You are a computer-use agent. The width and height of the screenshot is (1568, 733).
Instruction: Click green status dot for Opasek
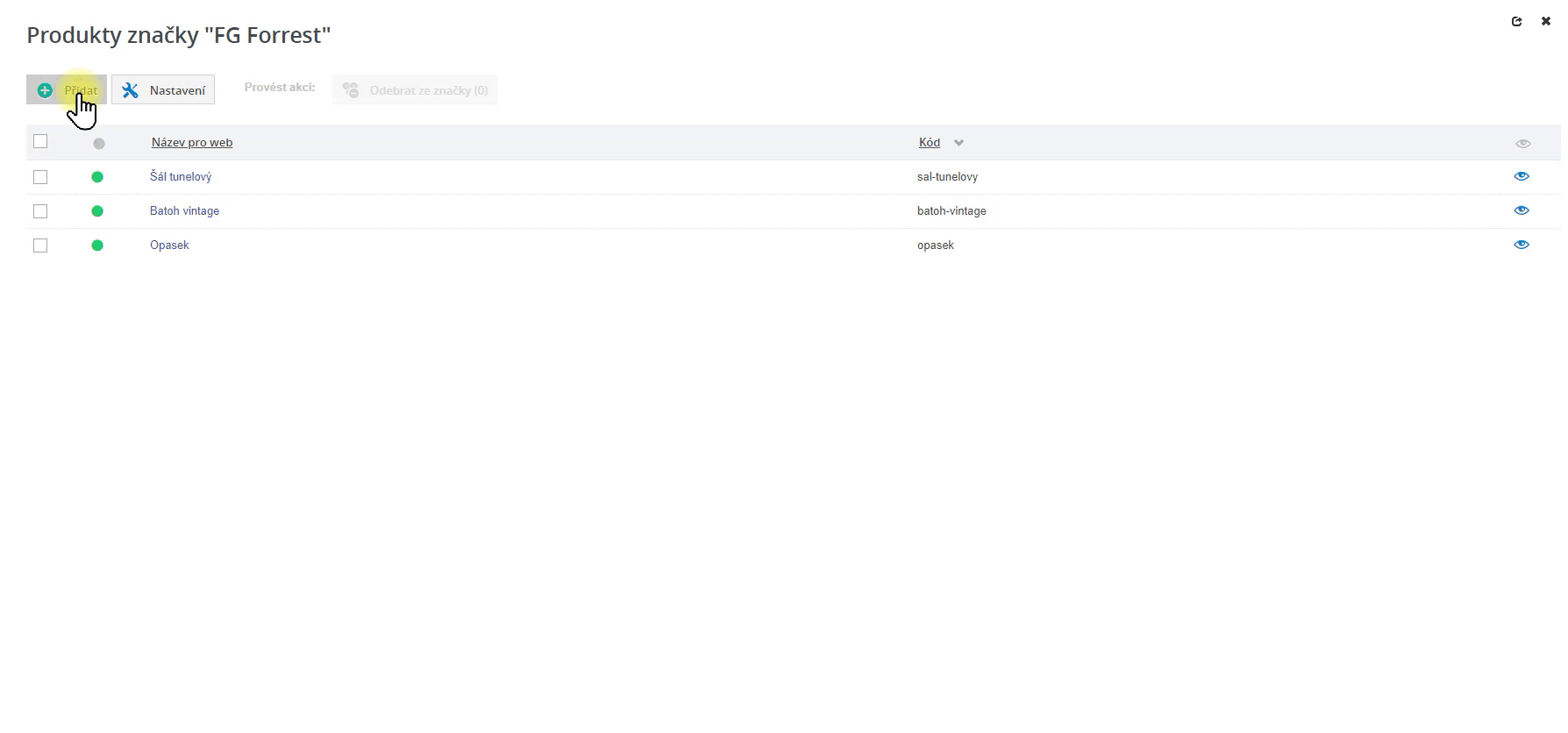(x=97, y=246)
